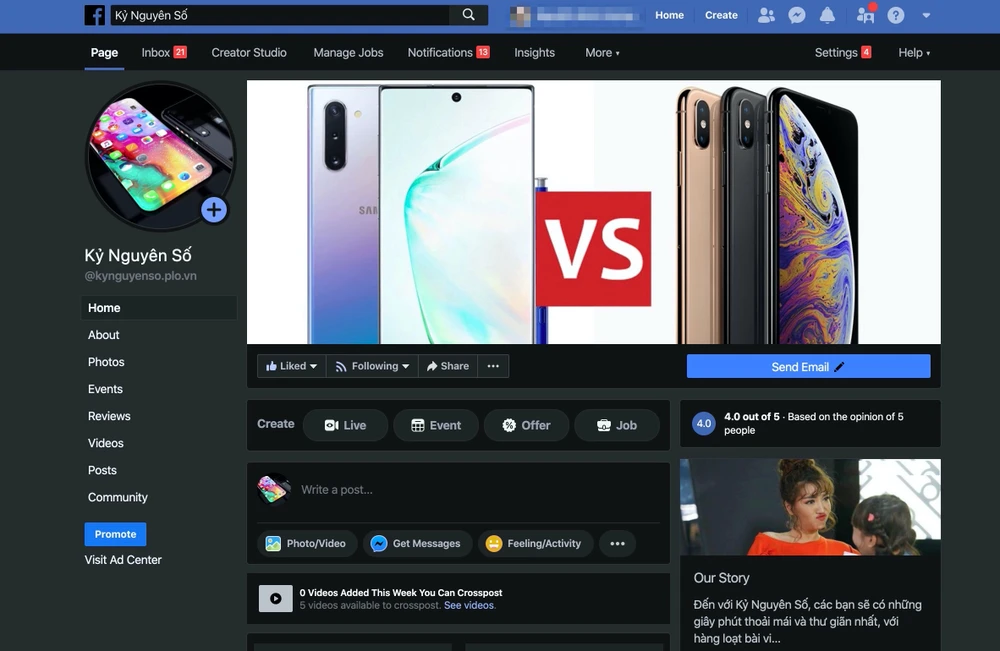Open the Messenger icon in top bar
Screen dimensions: 1000x651
point(797,15)
